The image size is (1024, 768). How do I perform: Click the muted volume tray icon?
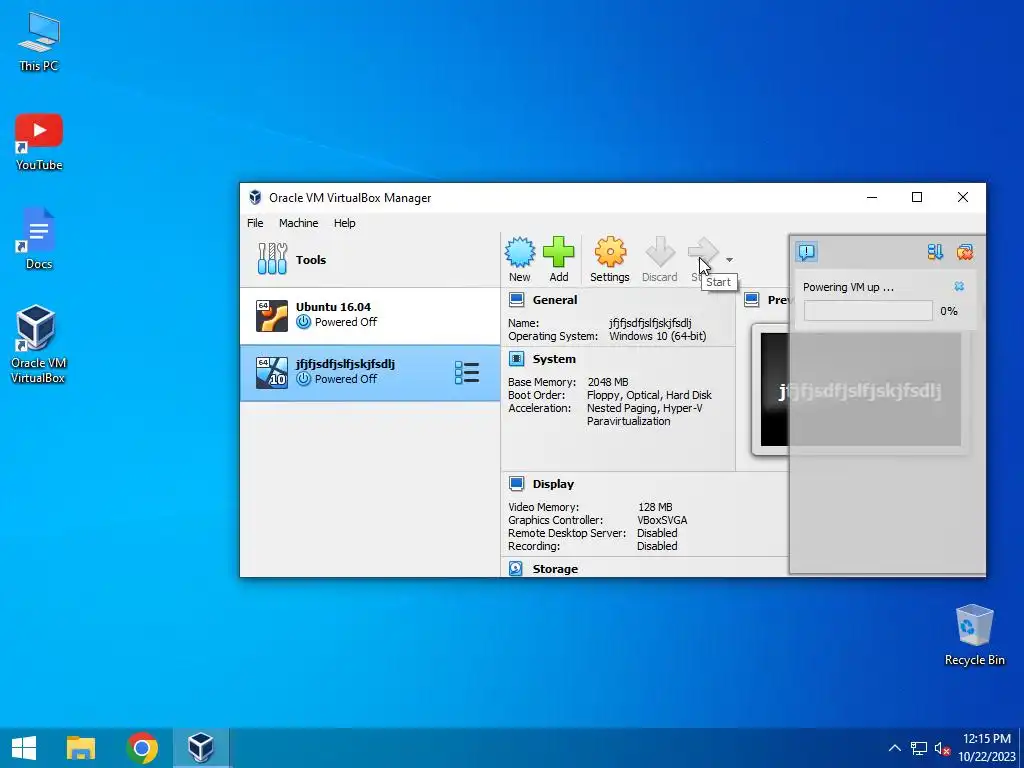942,748
